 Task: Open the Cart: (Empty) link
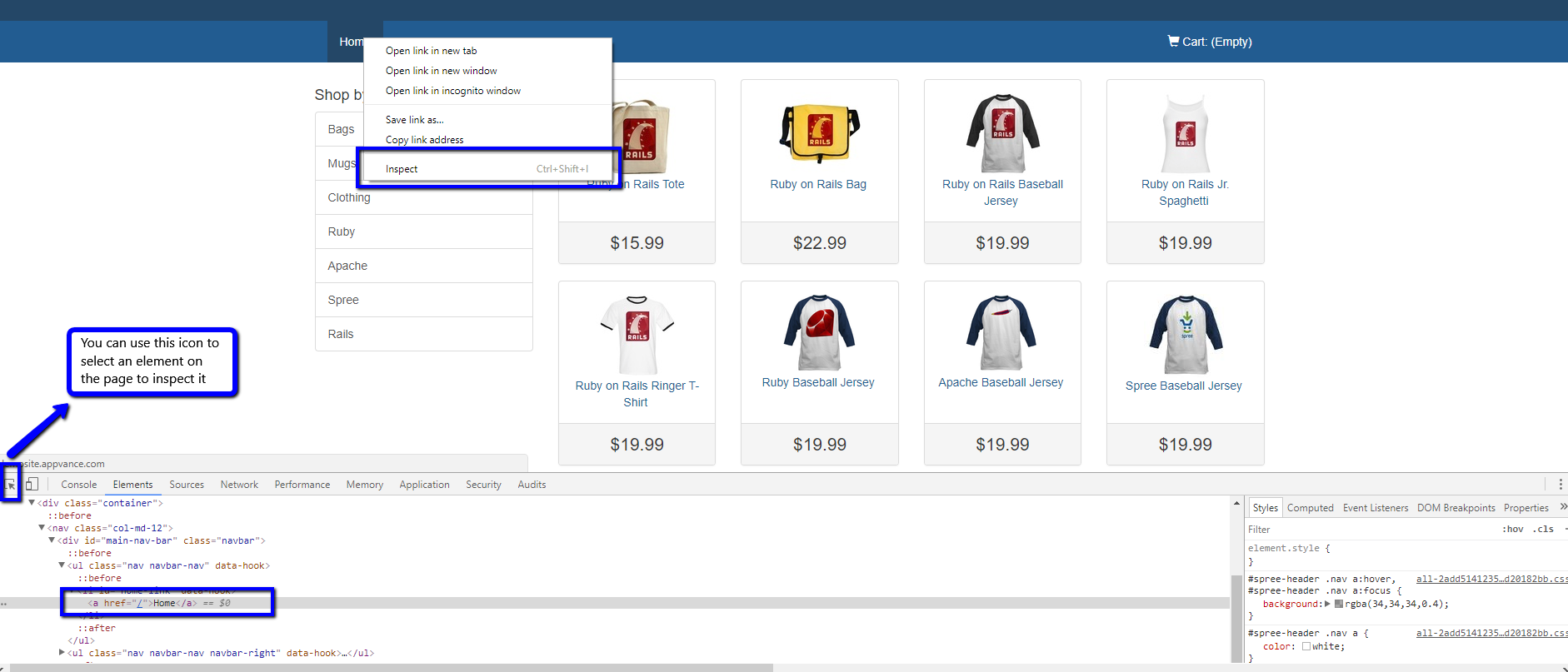pos(1210,42)
